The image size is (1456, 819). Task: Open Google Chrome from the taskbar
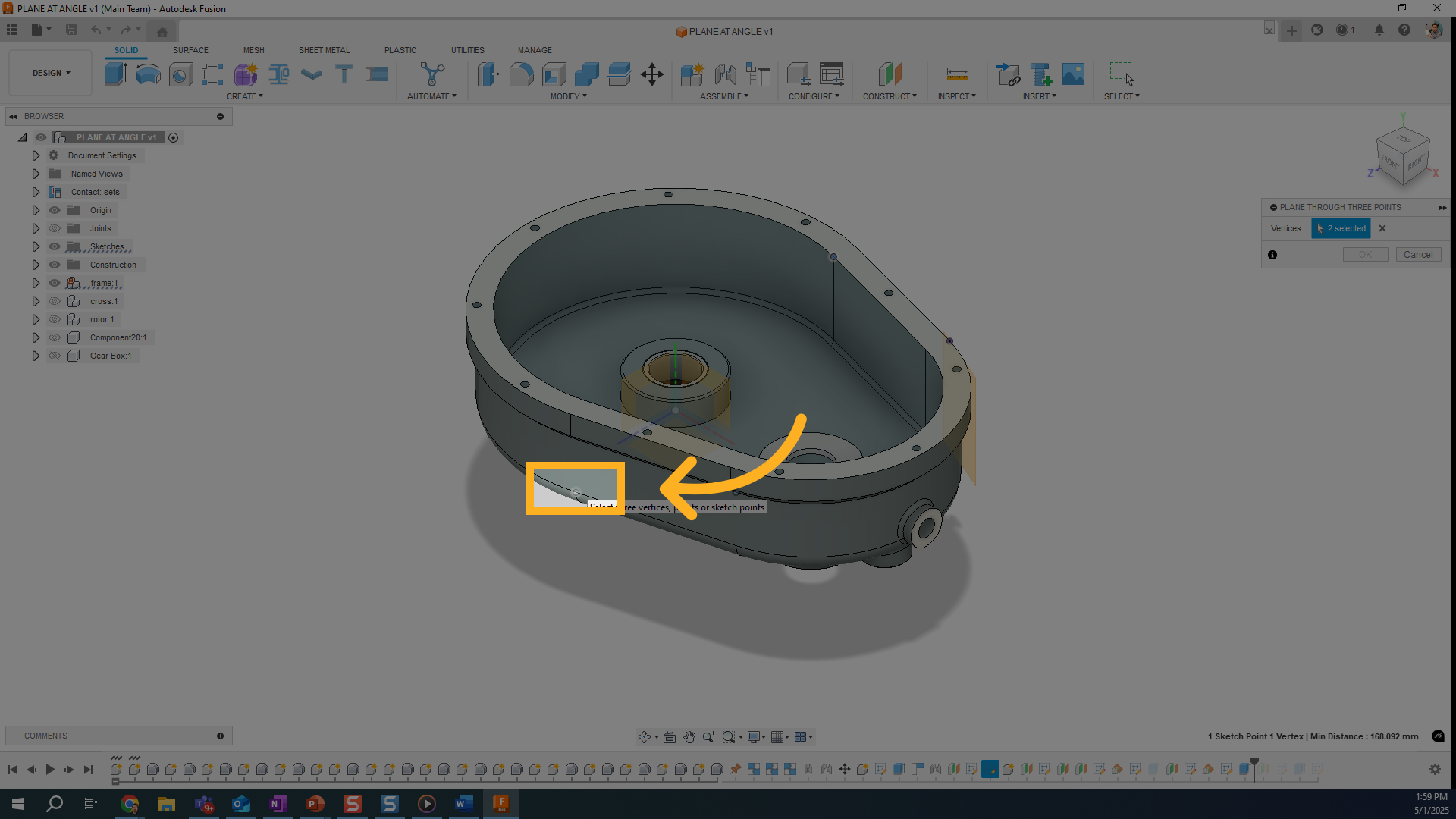tap(130, 804)
